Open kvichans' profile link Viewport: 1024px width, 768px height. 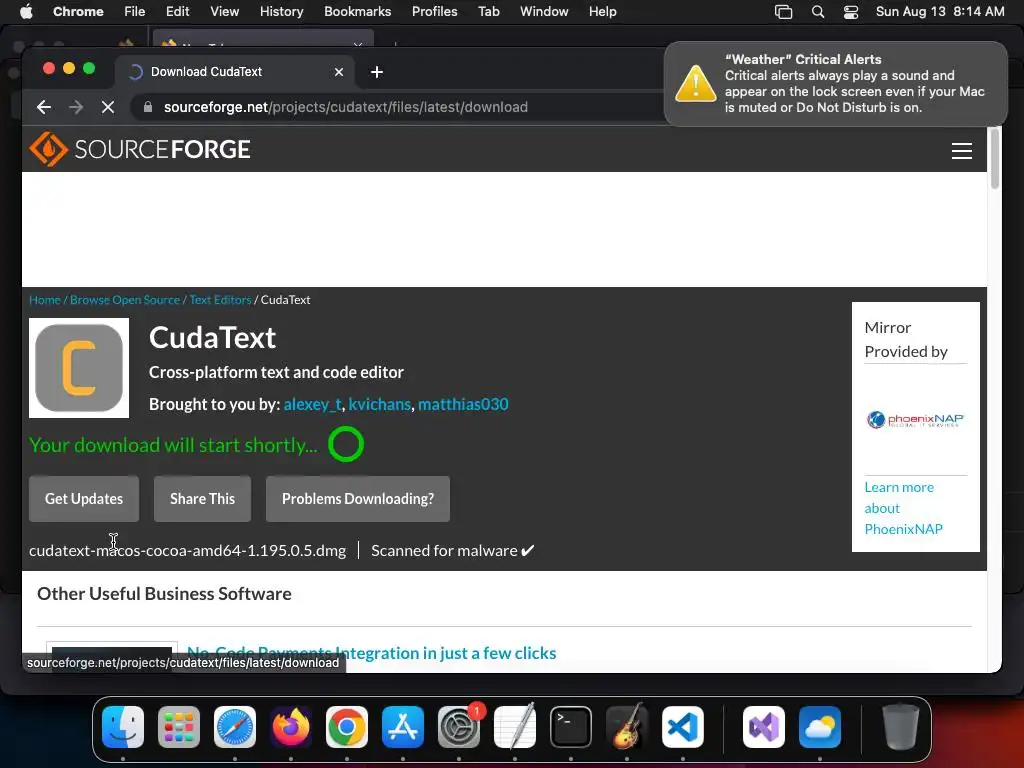coord(379,404)
